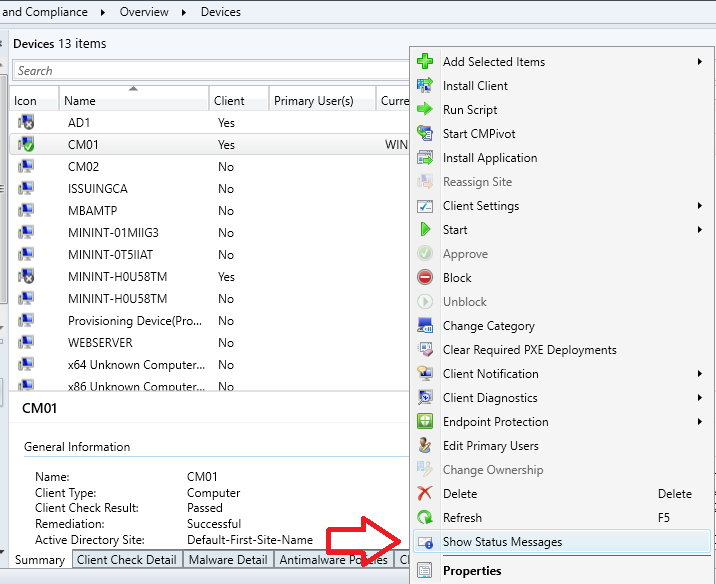
Task: Sort by the Name column header
Action: 133,99
